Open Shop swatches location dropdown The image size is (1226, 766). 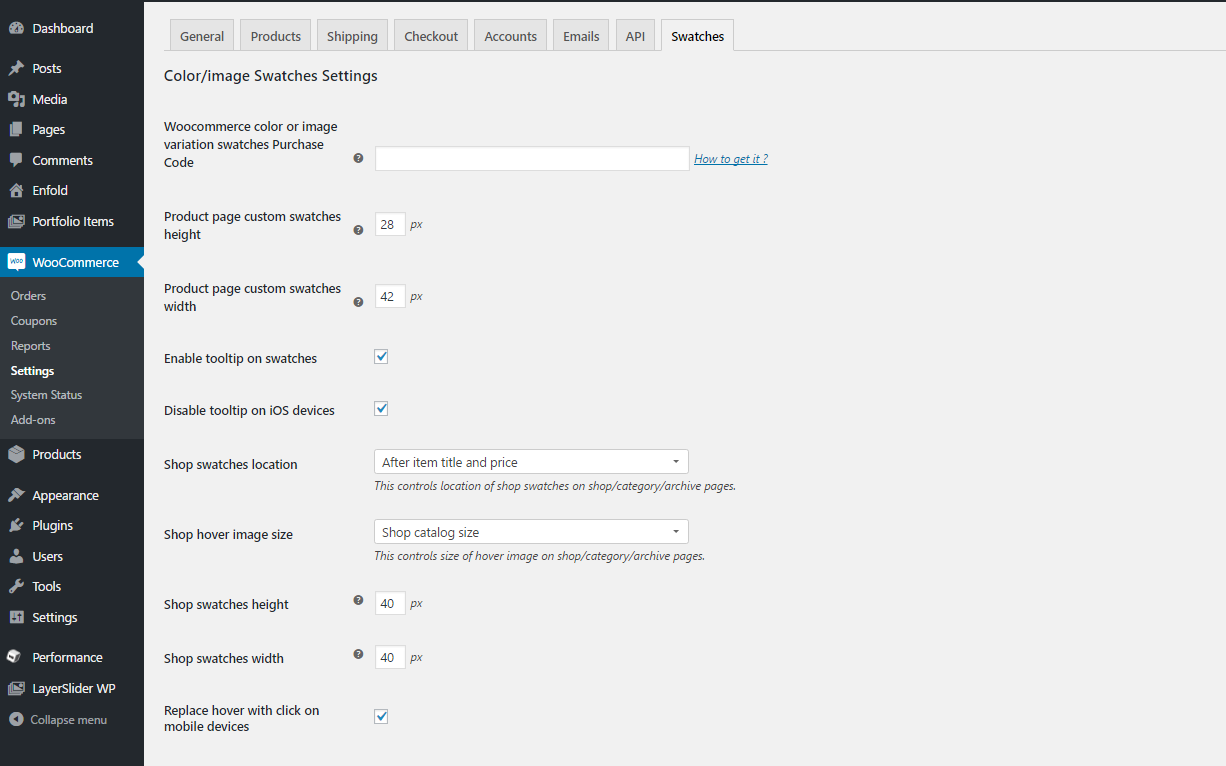click(x=531, y=462)
